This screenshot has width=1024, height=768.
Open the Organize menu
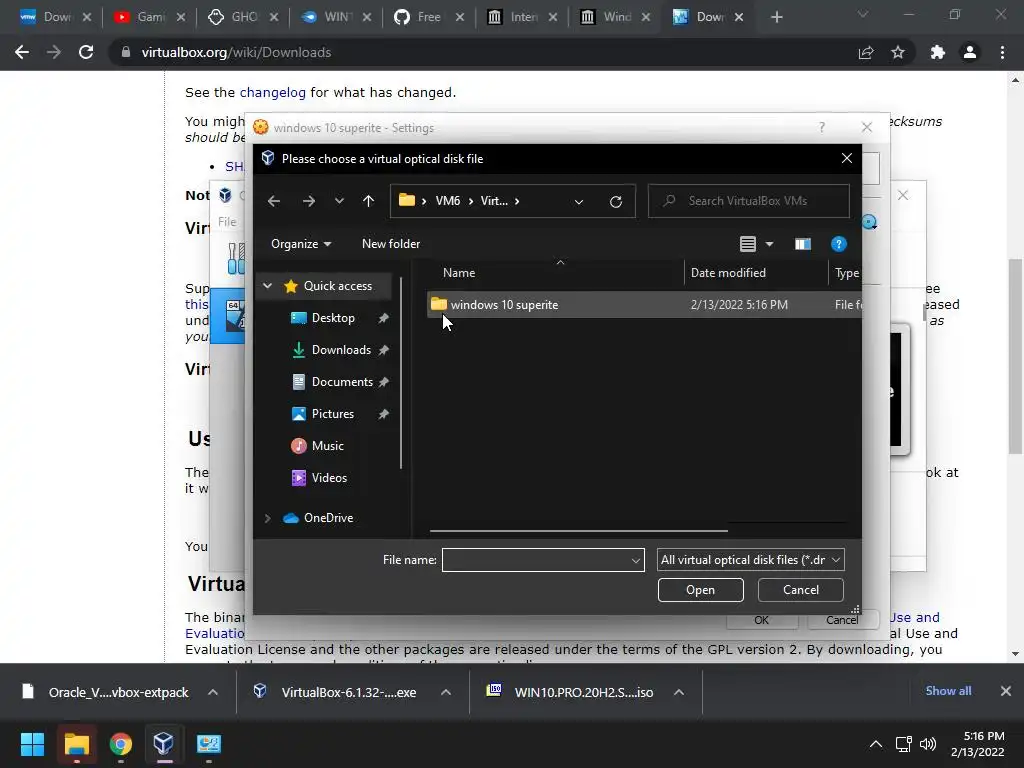coord(301,244)
